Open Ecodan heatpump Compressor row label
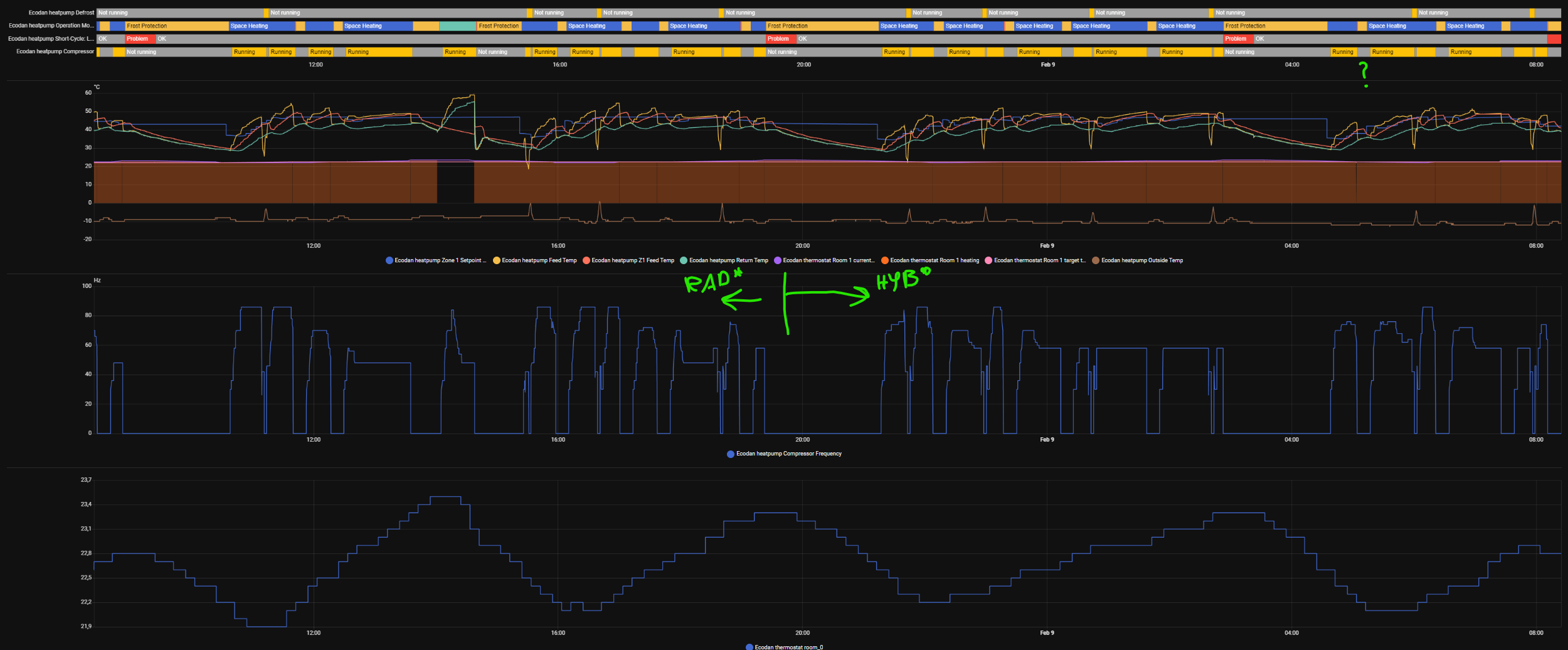 (55, 51)
